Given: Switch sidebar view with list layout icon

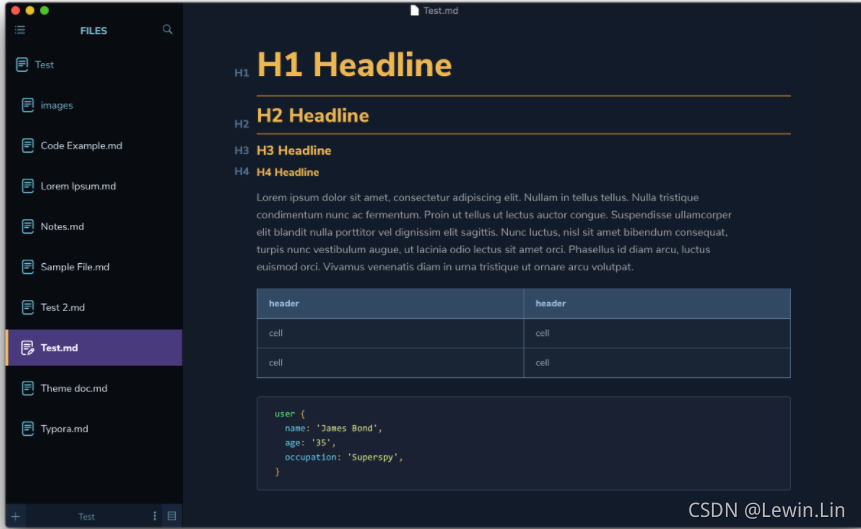Looking at the screenshot, I should [x=172, y=516].
